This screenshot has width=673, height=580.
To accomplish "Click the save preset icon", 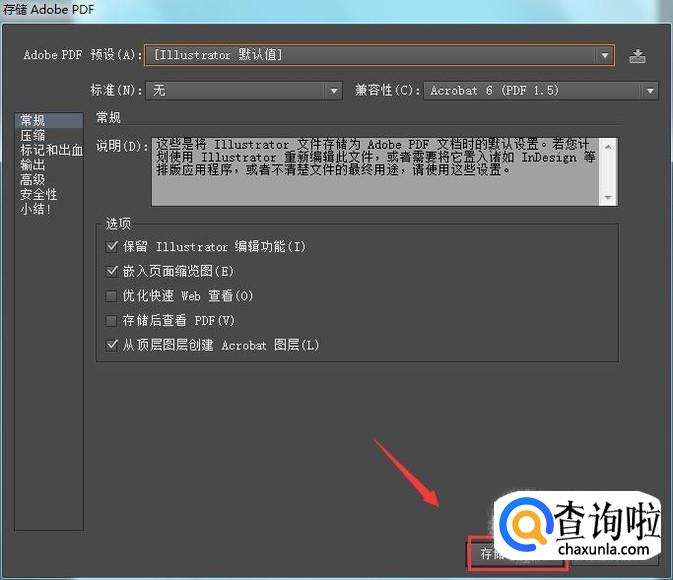I will point(637,56).
